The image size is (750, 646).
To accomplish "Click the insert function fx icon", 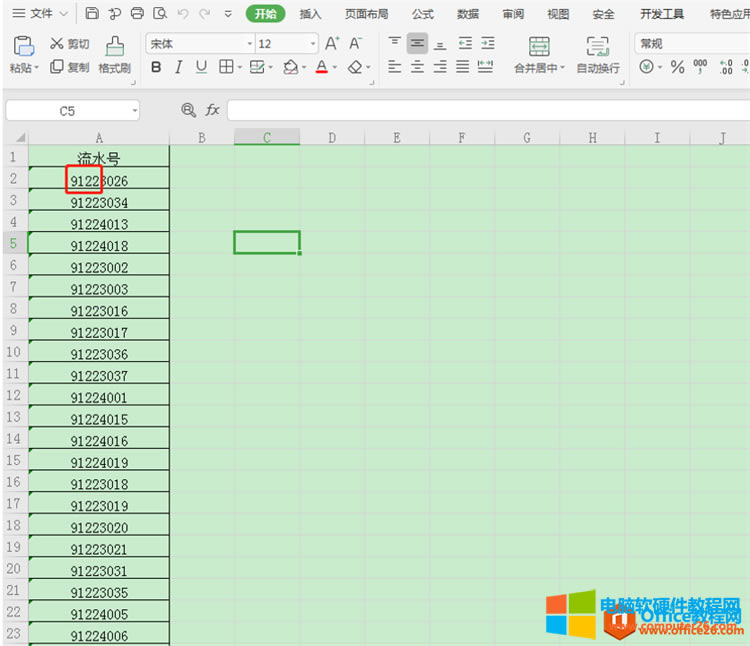I will click(x=212, y=110).
